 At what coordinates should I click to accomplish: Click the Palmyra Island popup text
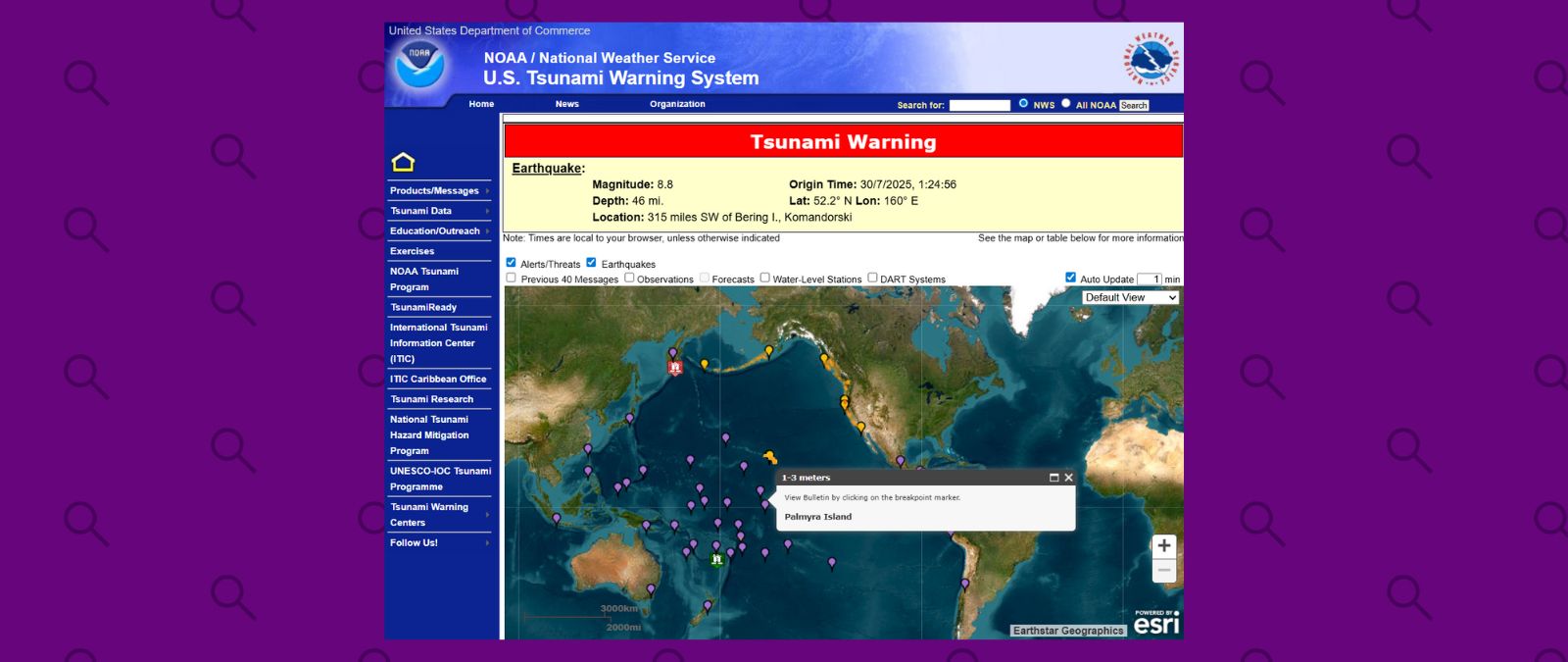[818, 517]
